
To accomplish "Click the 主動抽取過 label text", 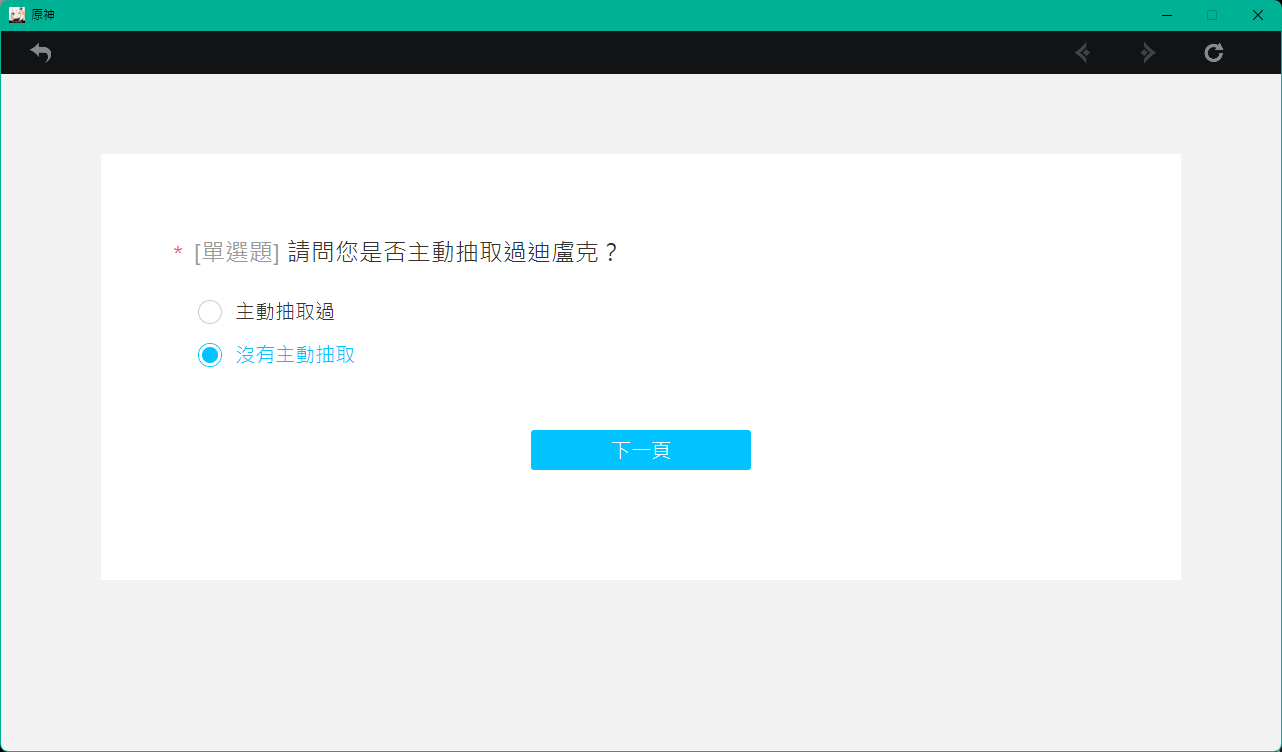I will click(285, 312).
